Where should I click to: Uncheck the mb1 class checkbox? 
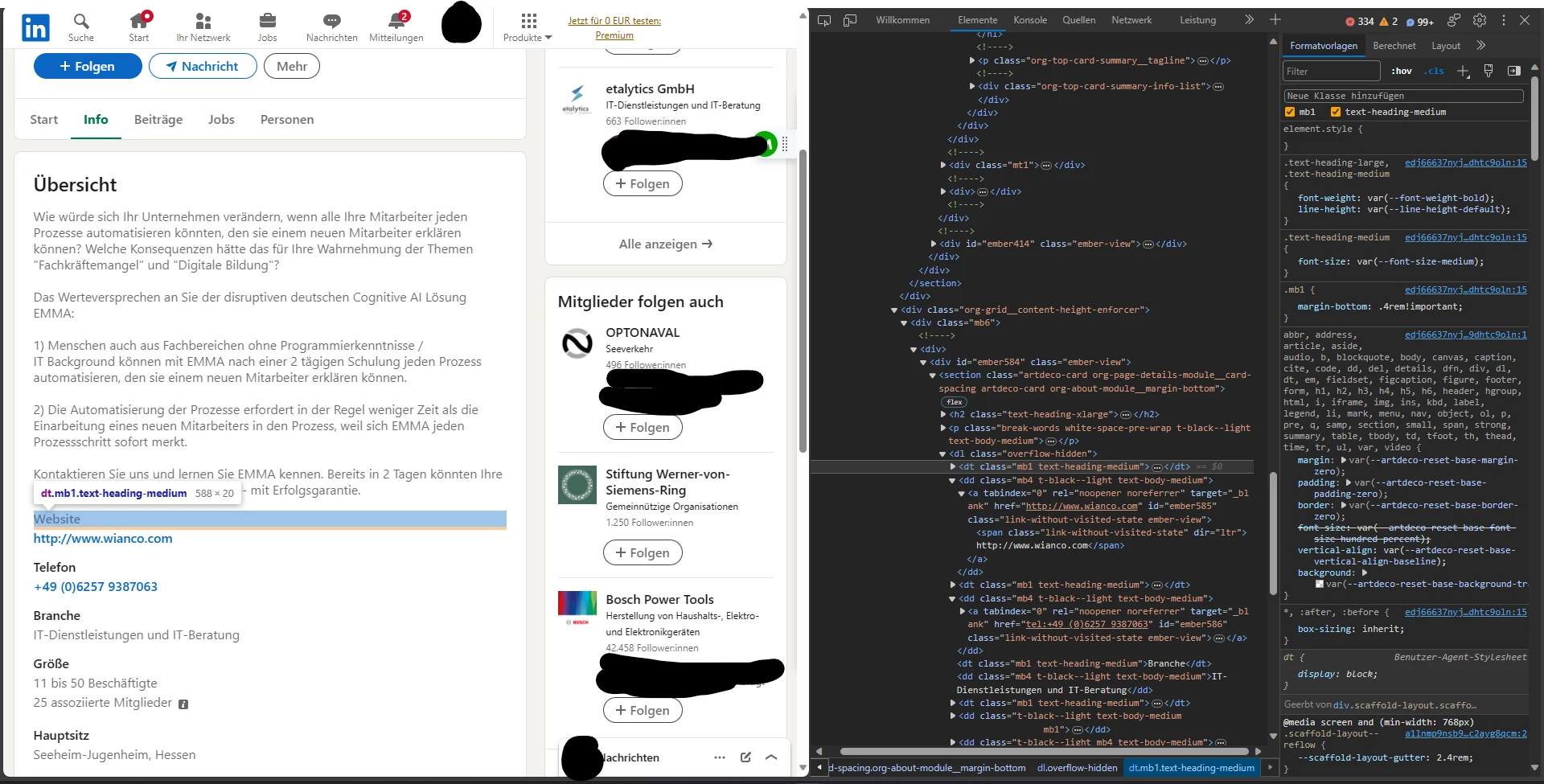tap(1290, 112)
